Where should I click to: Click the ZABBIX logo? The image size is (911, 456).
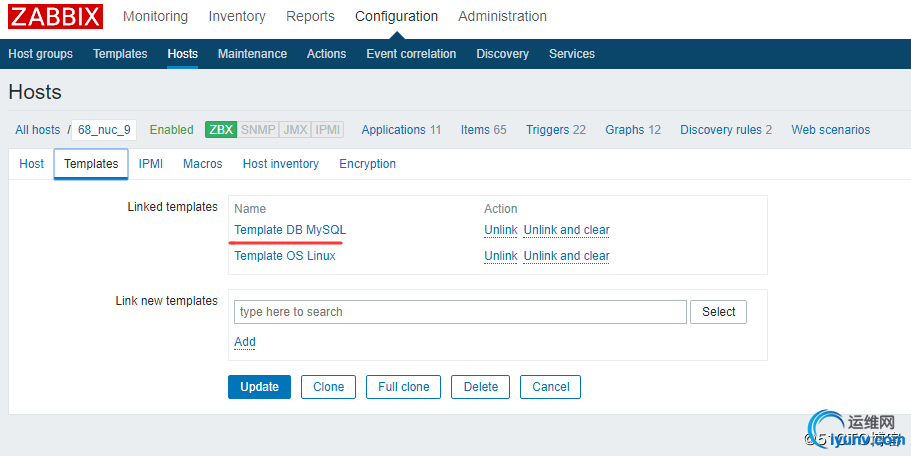point(56,17)
